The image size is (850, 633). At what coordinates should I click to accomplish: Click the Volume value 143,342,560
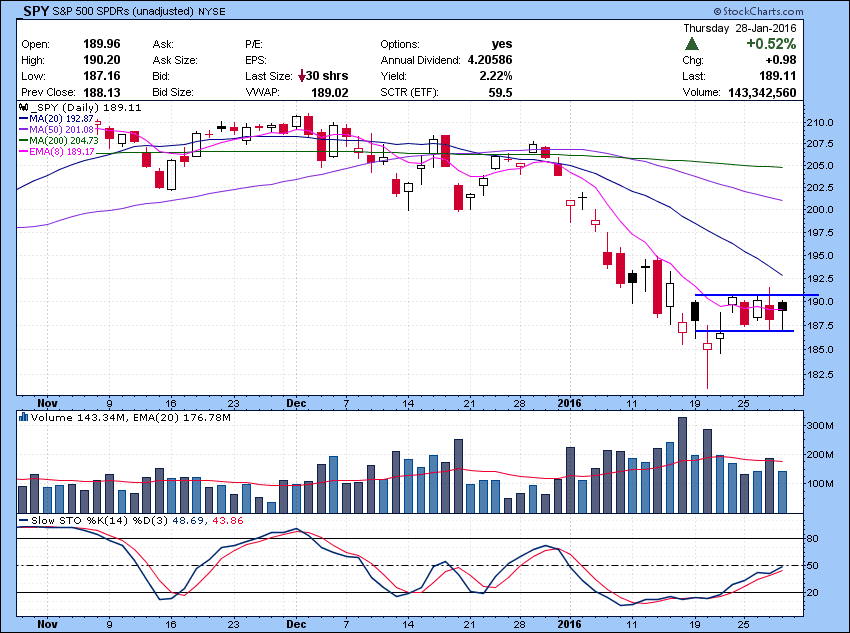(762, 92)
